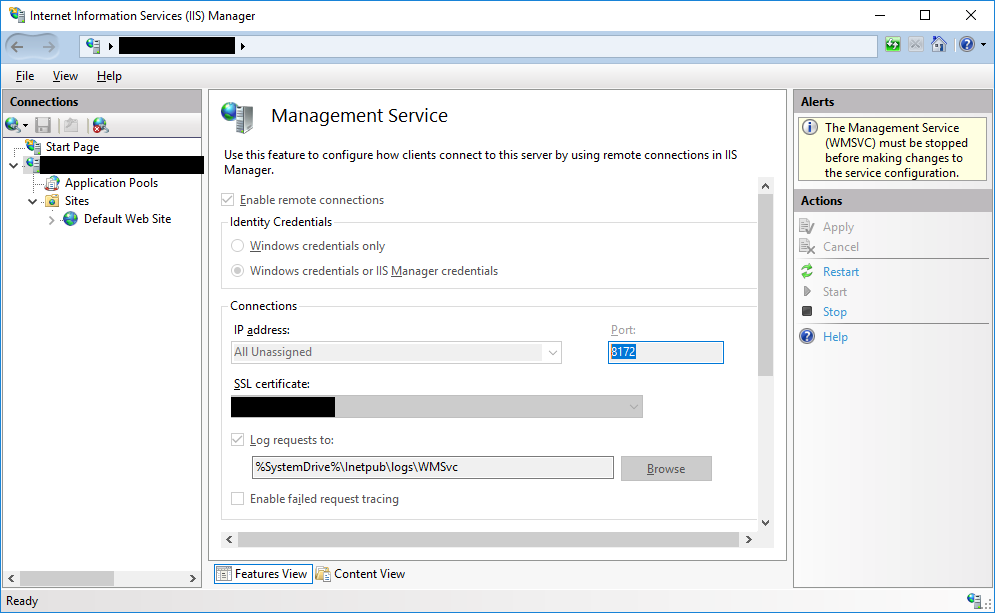
Task: Select the Sites node
Action: [x=77, y=201]
